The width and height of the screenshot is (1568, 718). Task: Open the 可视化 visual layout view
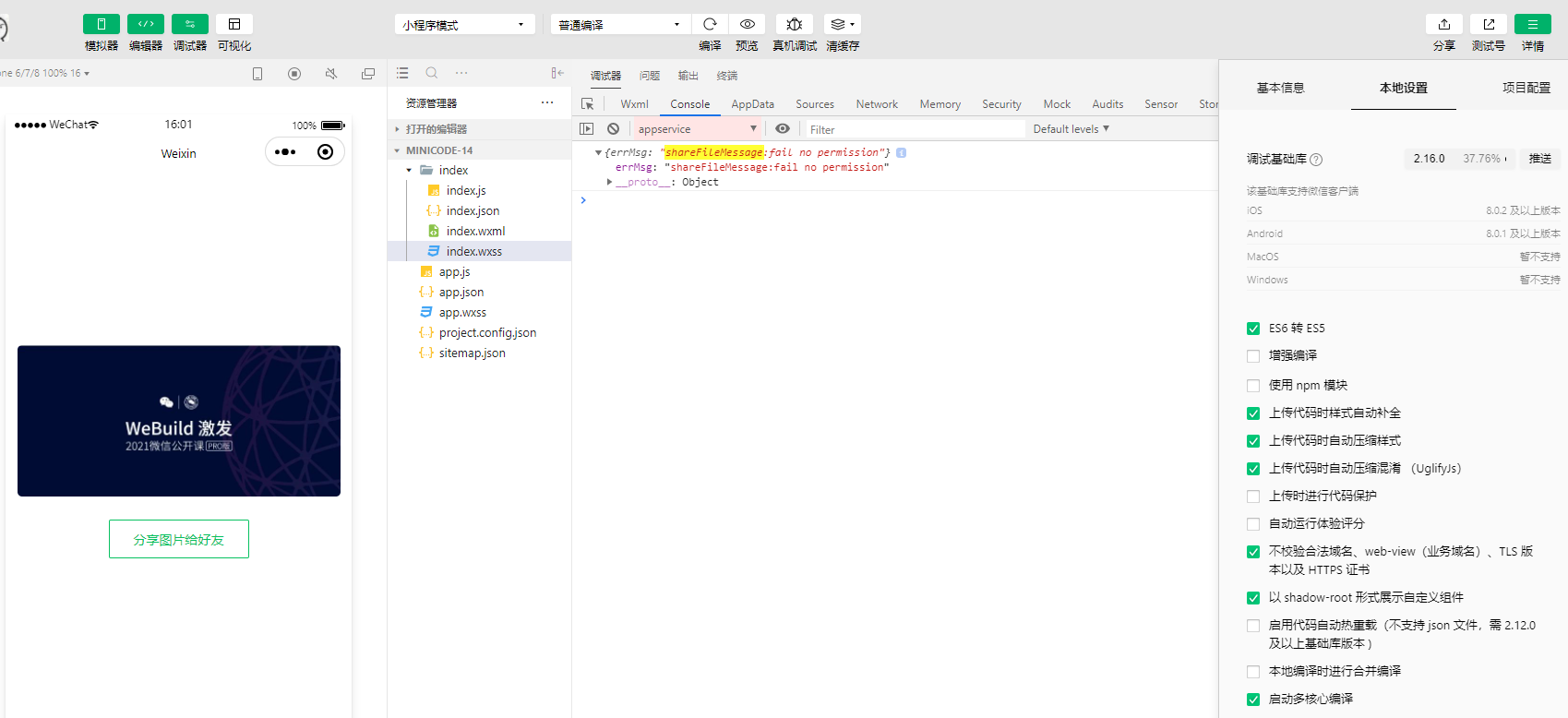[234, 24]
